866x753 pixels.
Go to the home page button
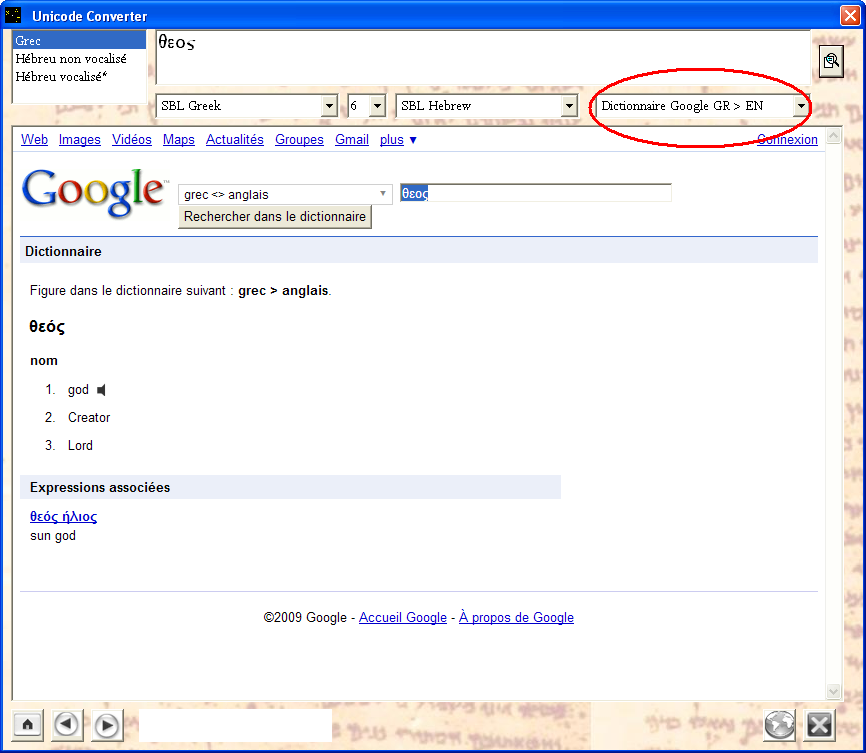tap(28, 724)
